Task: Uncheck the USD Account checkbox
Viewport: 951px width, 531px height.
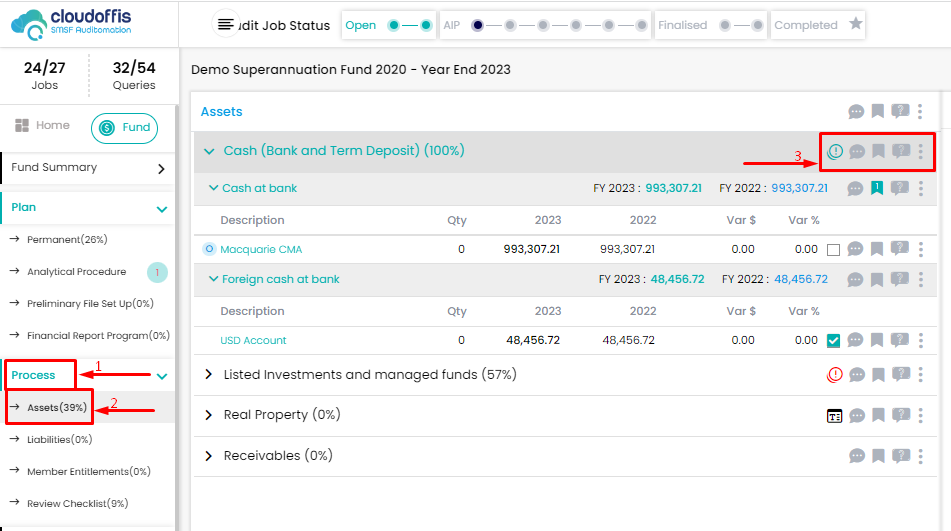Action: click(834, 341)
